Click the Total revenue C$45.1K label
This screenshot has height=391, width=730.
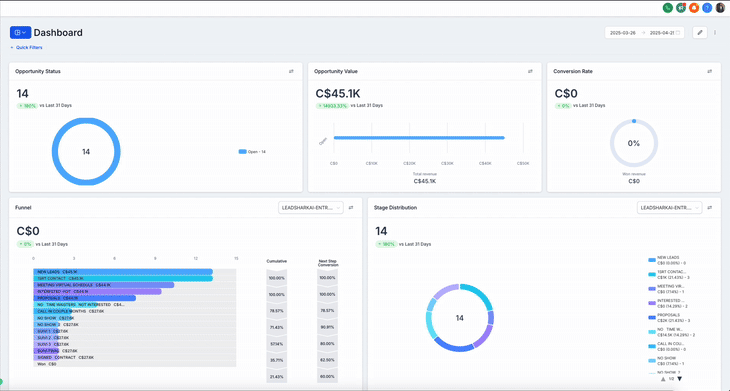tap(425, 178)
